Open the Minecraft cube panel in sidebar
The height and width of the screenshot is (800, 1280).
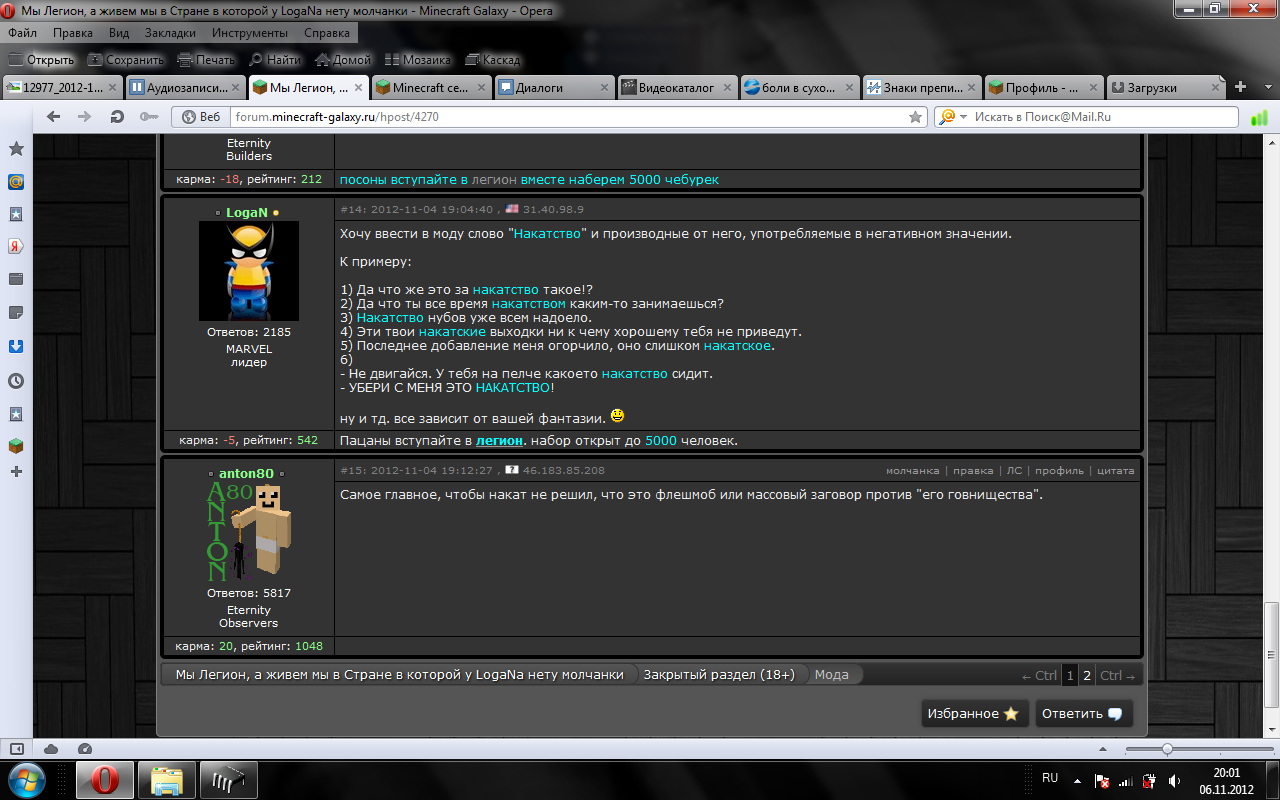pyautogui.click(x=16, y=445)
